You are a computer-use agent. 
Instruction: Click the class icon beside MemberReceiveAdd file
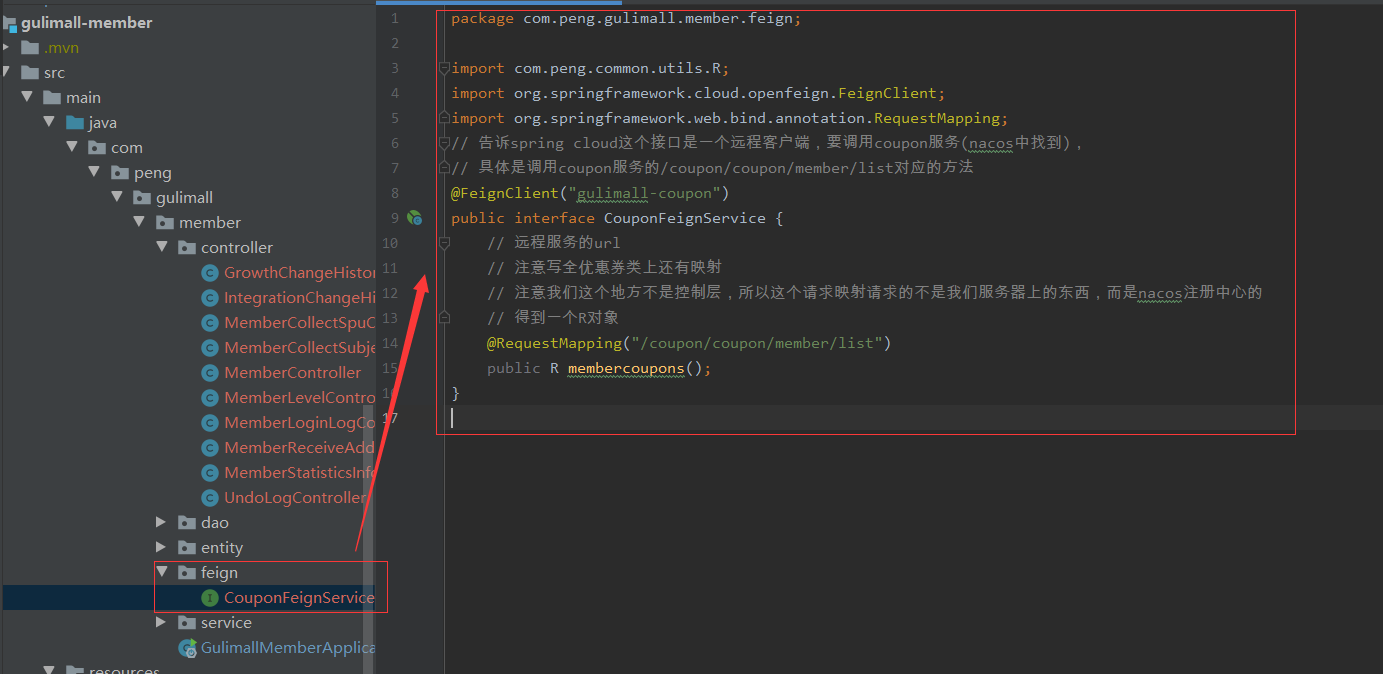209,448
